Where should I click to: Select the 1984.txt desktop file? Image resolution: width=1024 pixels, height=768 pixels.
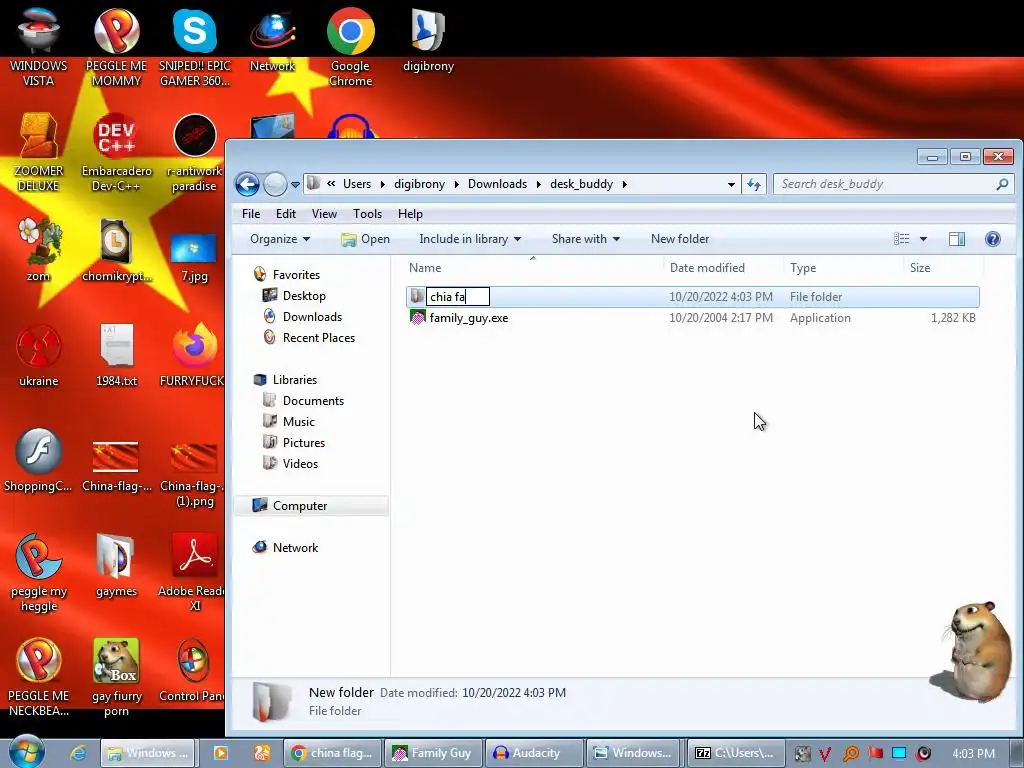pos(116,355)
